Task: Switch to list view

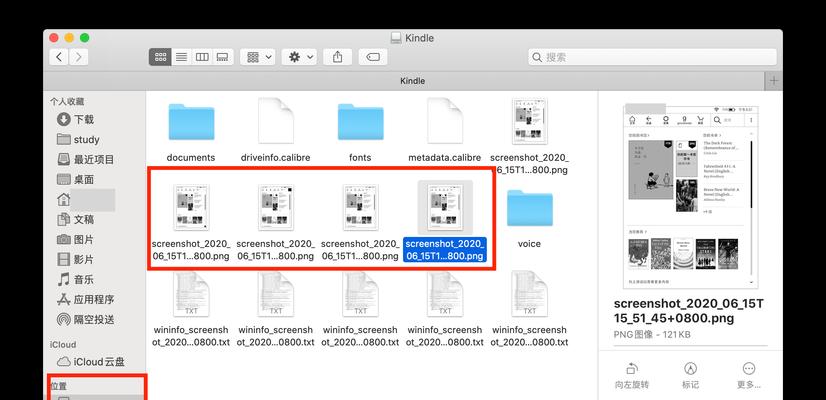Action: tap(181, 57)
